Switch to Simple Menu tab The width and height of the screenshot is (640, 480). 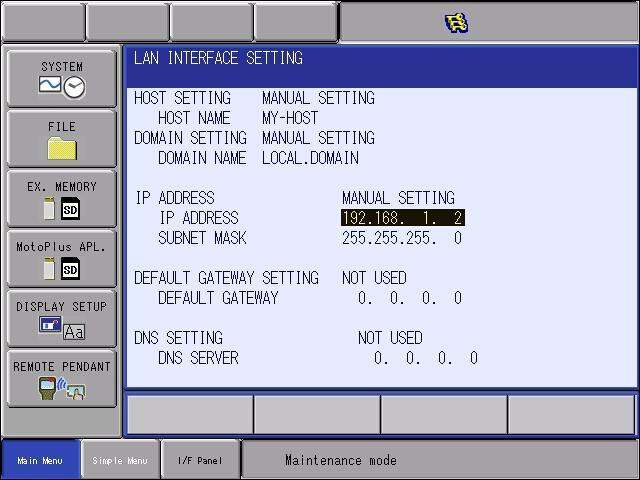click(x=120, y=460)
